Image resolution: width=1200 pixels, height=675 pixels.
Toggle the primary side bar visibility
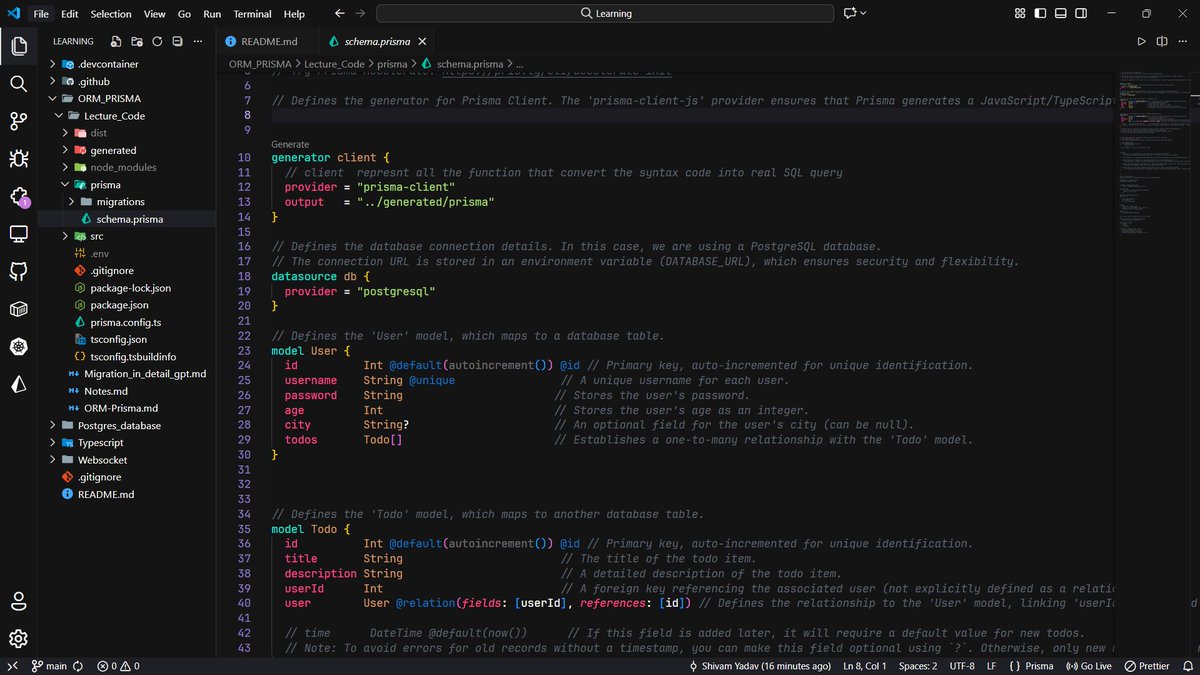1040,14
